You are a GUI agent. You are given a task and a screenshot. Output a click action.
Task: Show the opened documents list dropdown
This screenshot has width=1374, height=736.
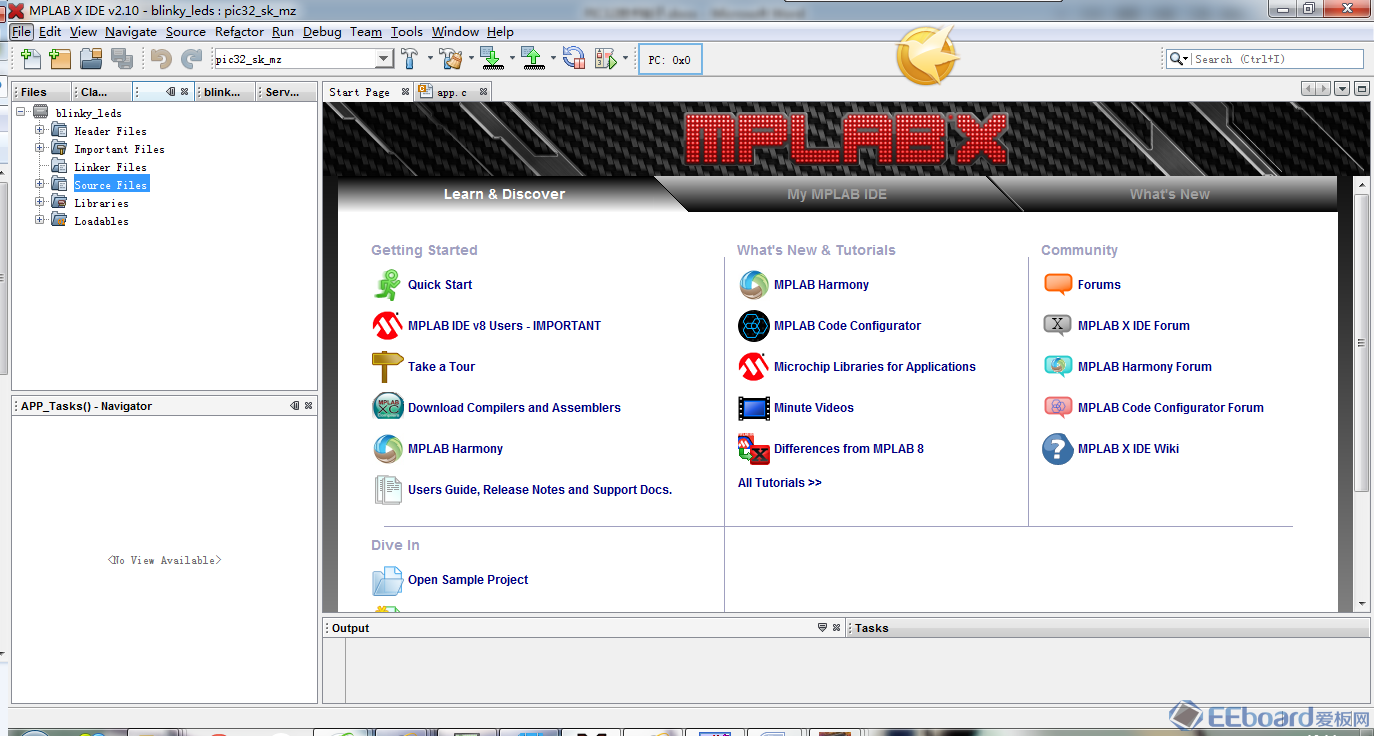(1342, 89)
